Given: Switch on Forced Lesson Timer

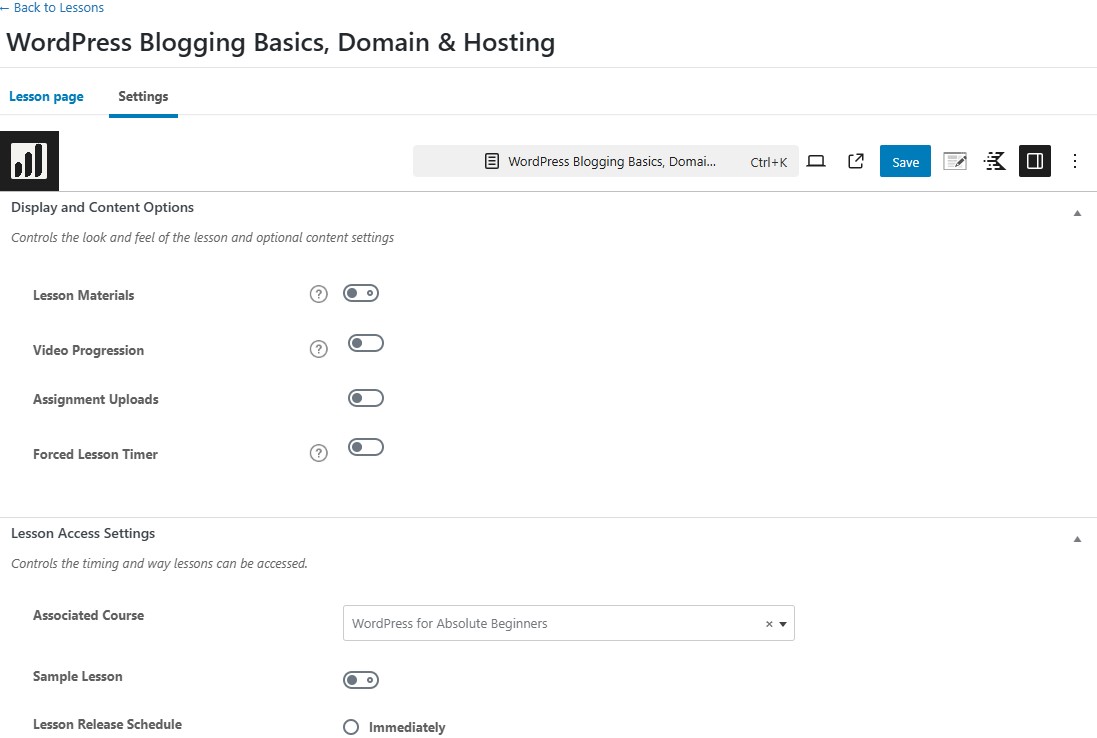Looking at the screenshot, I should click(366, 447).
